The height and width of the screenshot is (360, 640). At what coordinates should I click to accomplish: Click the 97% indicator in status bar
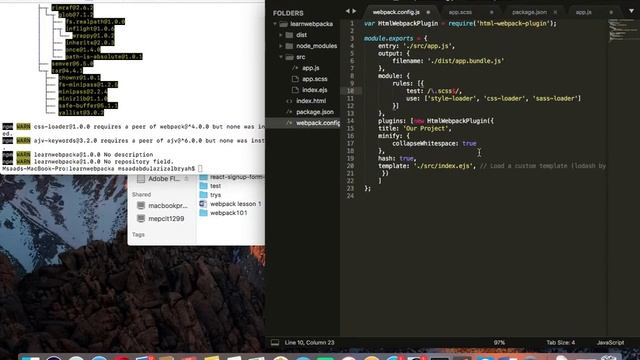[x=499, y=343]
